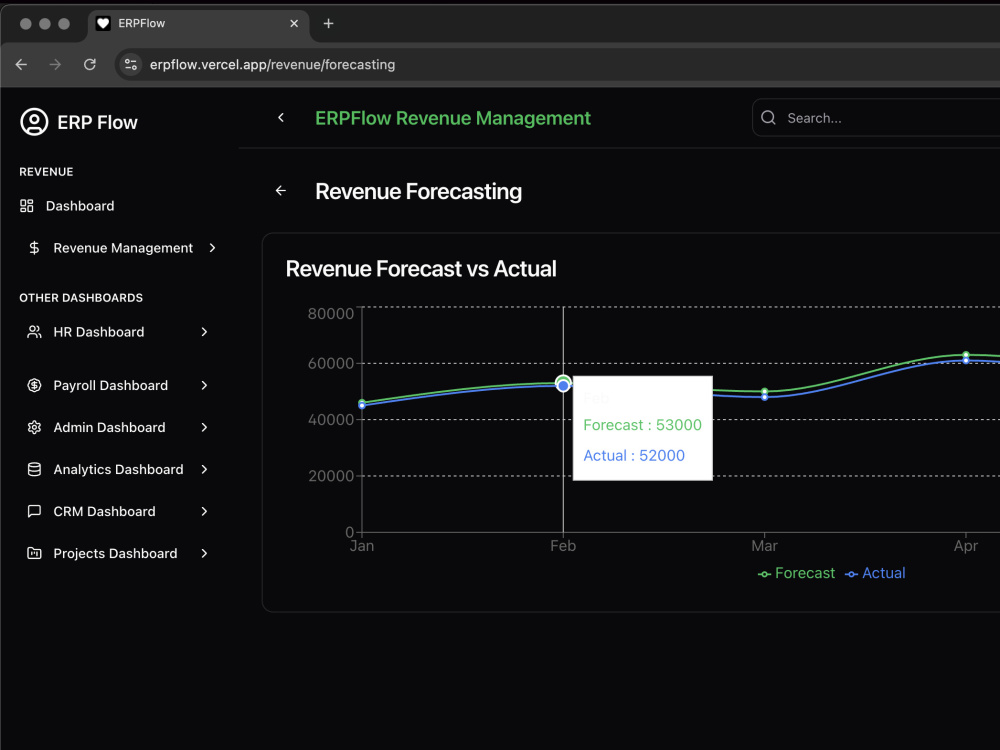The height and width of the screenshot is (750, 1000).
Task: Click the Projects Dashboard folder icon
Action: point(34,554)
